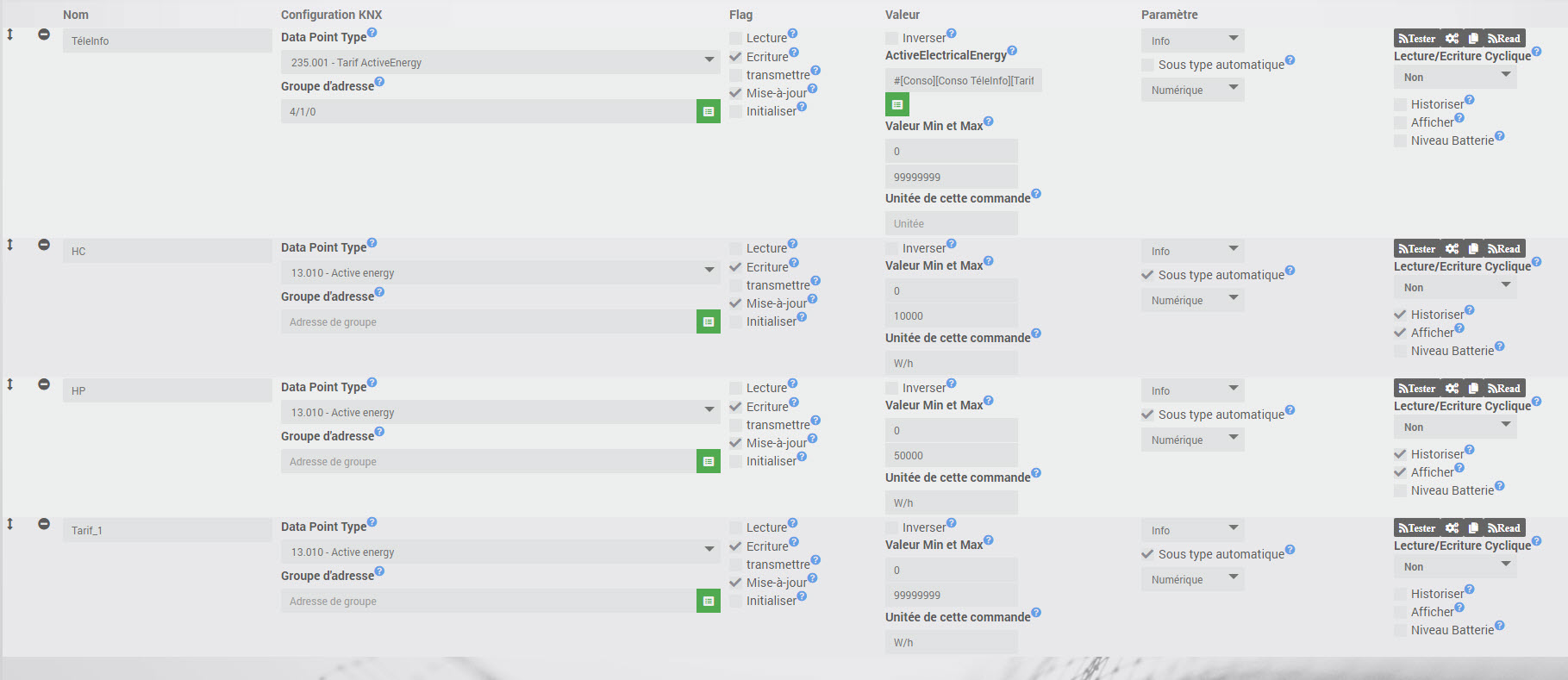Screen dimensions: 1568x680
Task: Open configuration gears for the HC command
Action: click(1452, 249)
